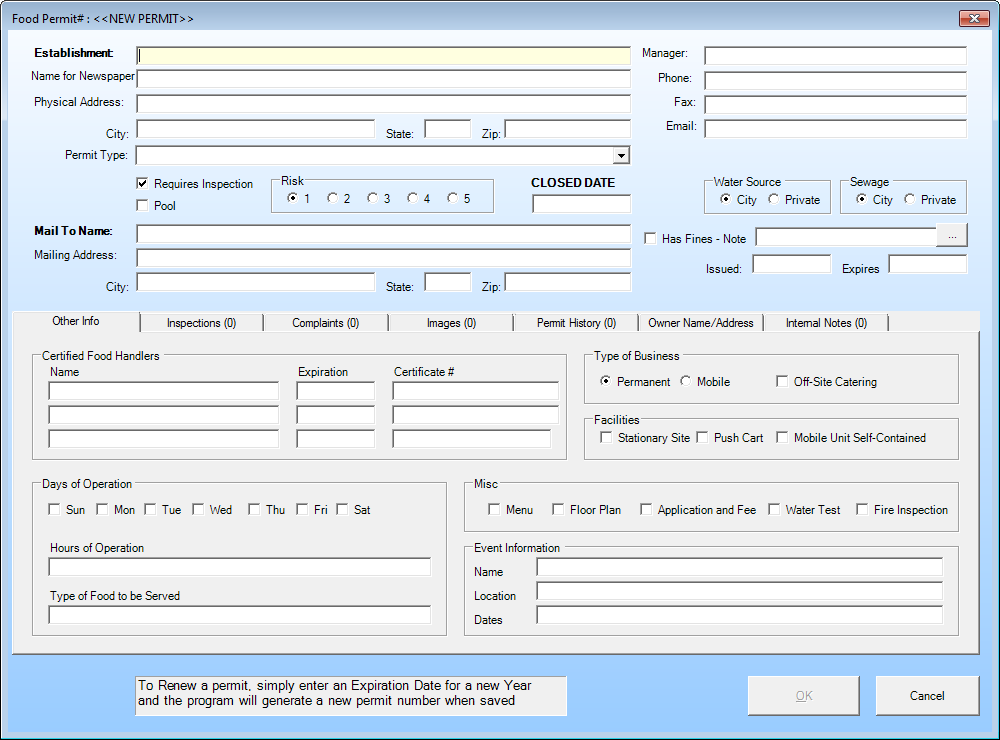Screen dimensions: 1000x740
Task: Select Mobile type of business
Action: click(x=686, y=381)
